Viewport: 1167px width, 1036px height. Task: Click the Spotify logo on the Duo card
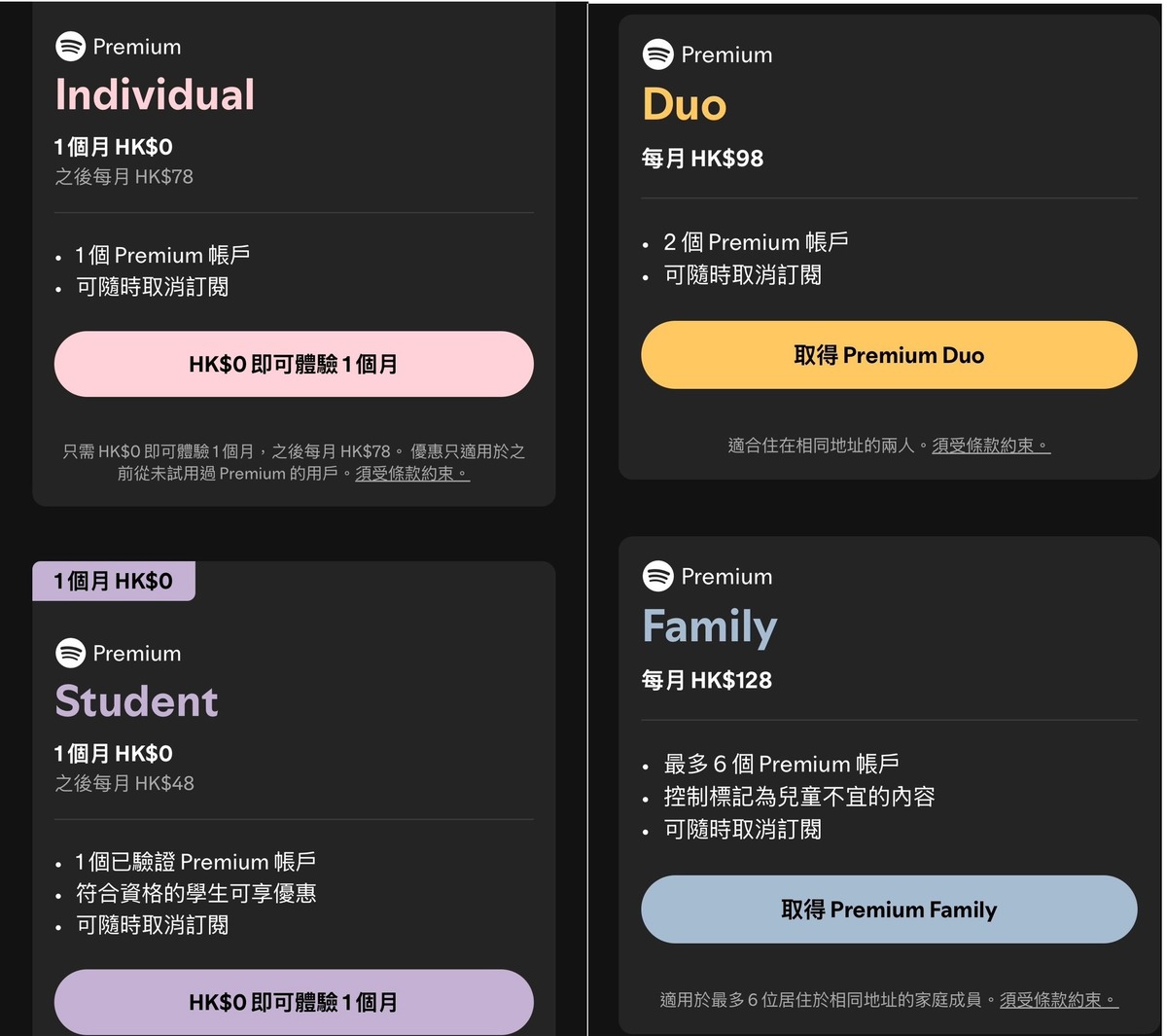pos(657,54)
